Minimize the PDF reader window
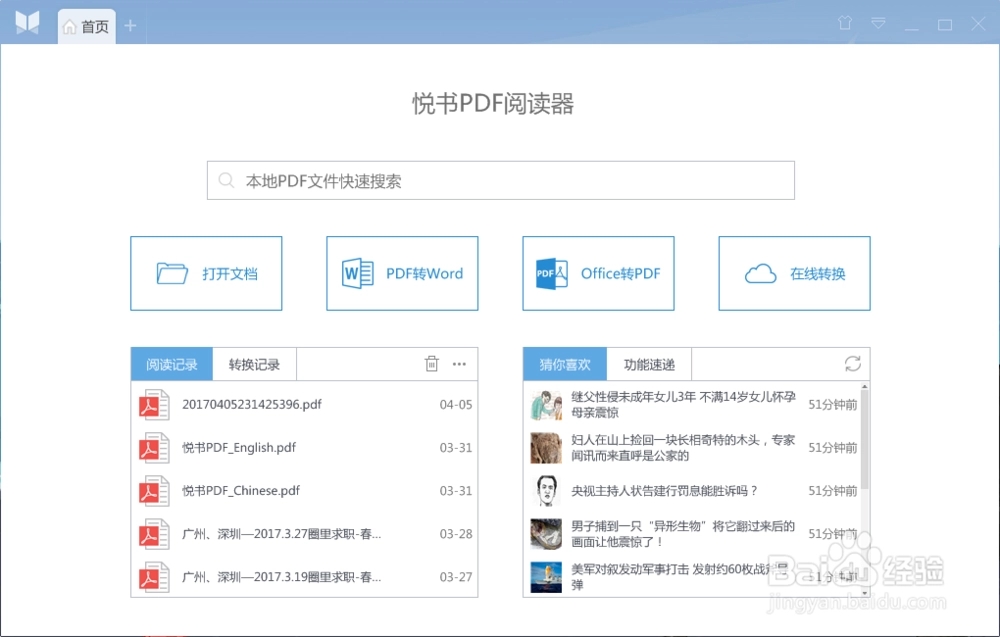Viewport: 1000px width, 637px height. click(x=911, y=29)
